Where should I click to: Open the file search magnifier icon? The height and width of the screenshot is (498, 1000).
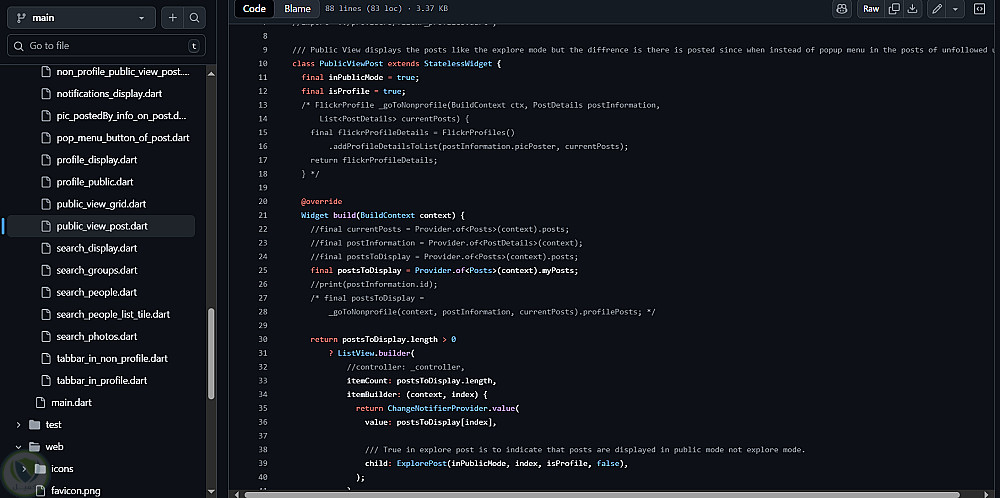(x=195, y=18)
